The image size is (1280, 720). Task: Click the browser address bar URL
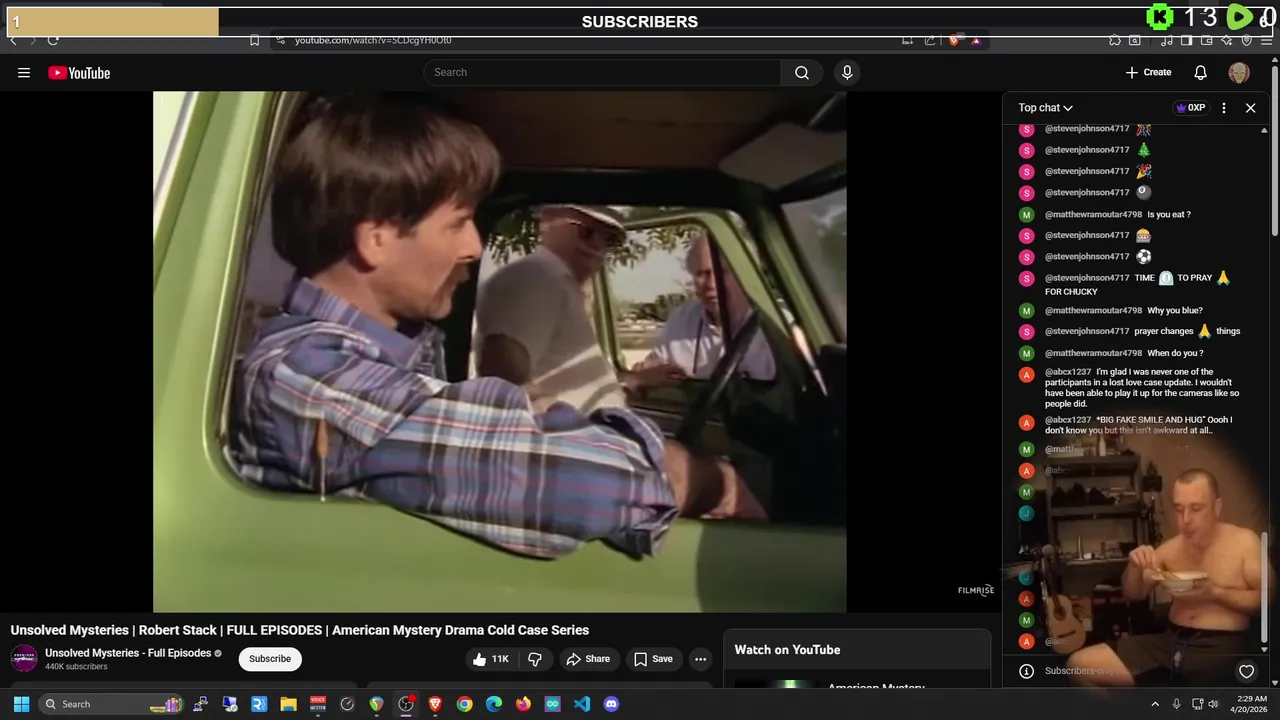(373, 41)
